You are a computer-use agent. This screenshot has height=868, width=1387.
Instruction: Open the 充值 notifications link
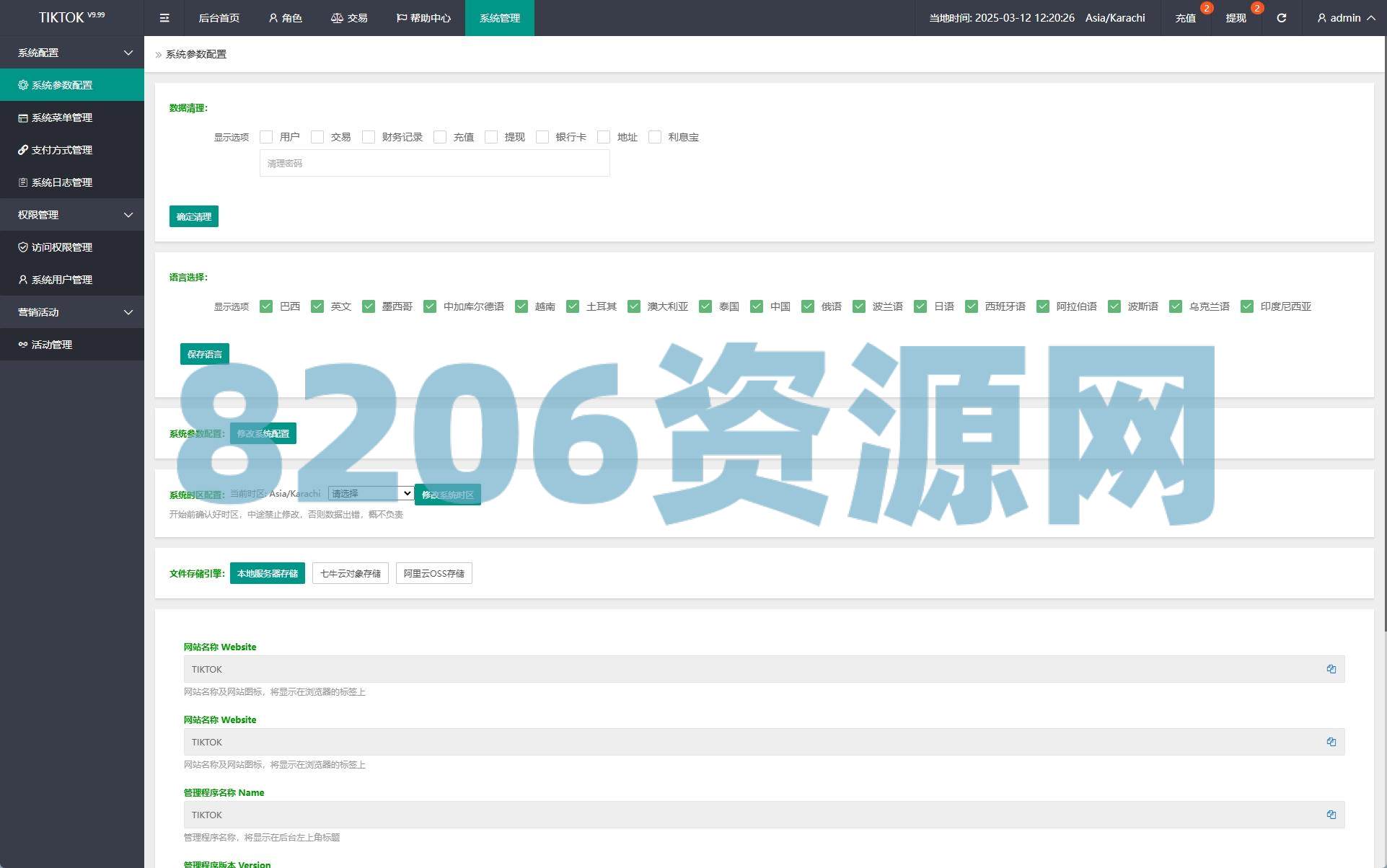1185,18
